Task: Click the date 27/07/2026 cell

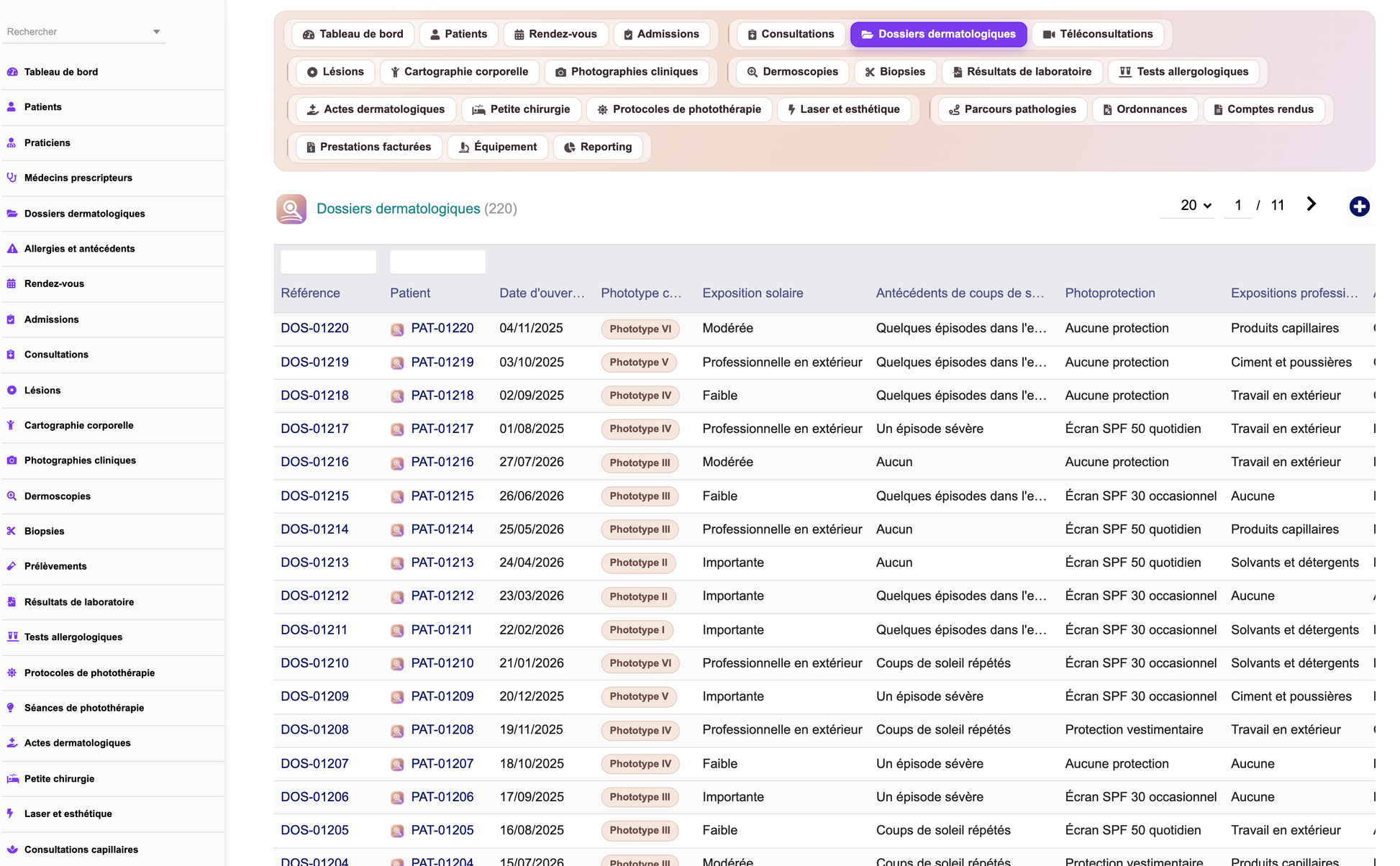Action: pos(531,462)
